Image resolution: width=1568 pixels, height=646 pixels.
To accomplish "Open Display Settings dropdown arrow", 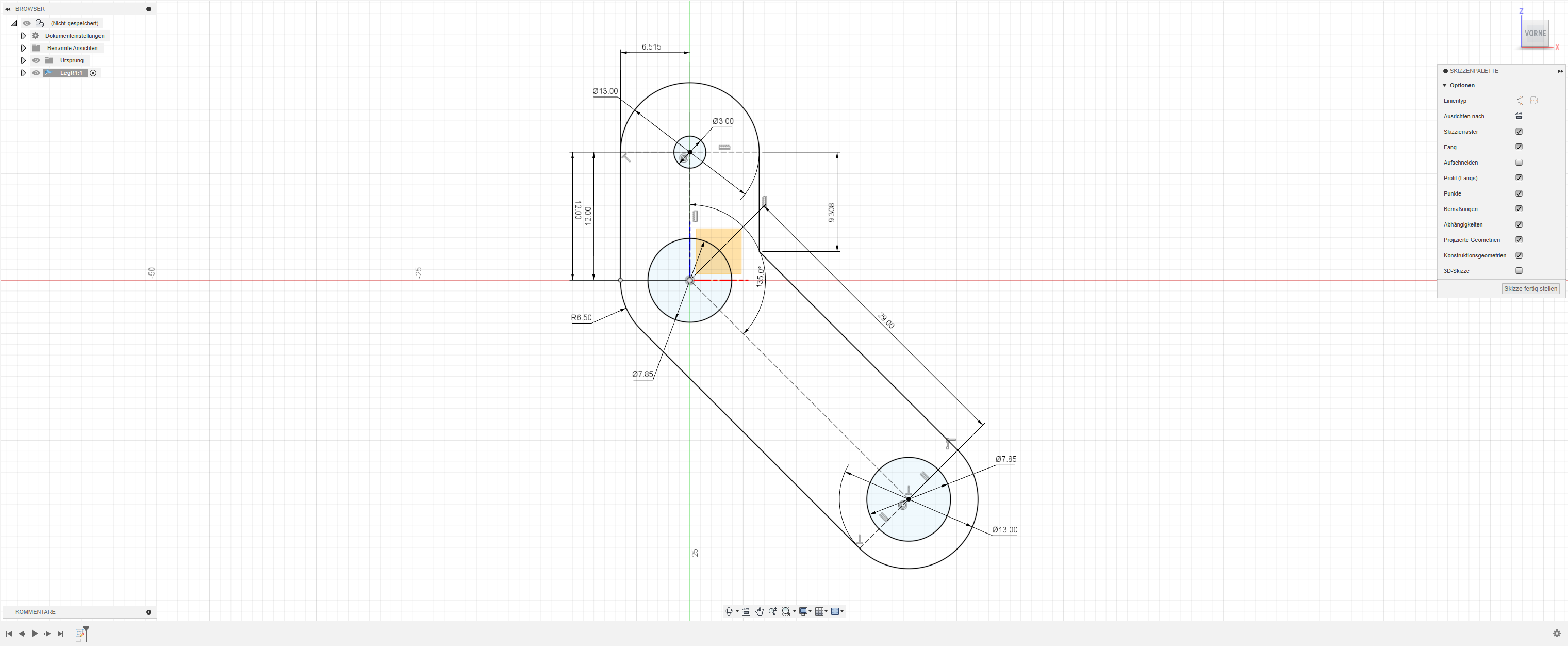I will (810, 612).
